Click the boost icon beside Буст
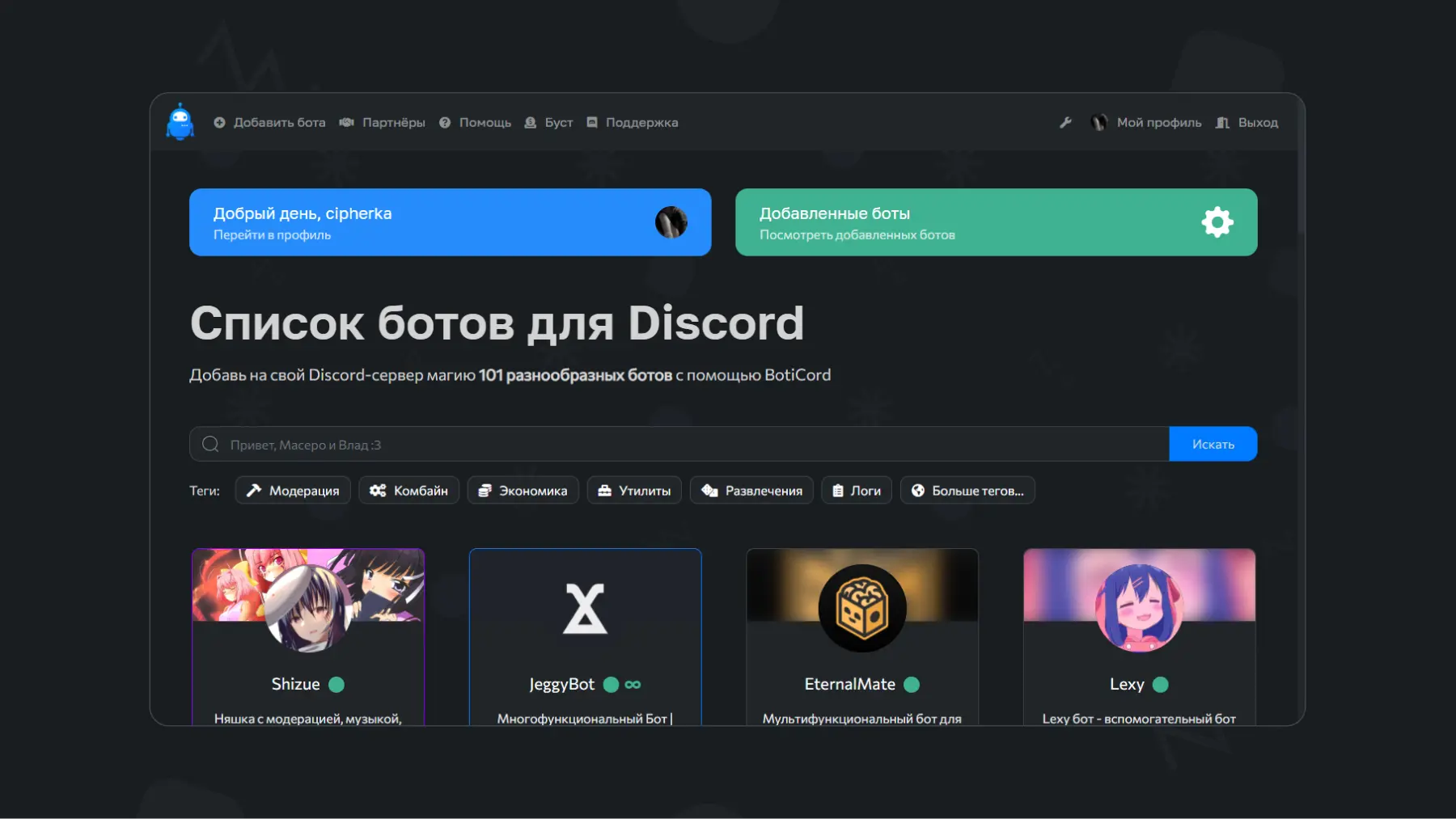Image resolution: width=1456 pixels, height=819 pixels. tap(531, 123)
